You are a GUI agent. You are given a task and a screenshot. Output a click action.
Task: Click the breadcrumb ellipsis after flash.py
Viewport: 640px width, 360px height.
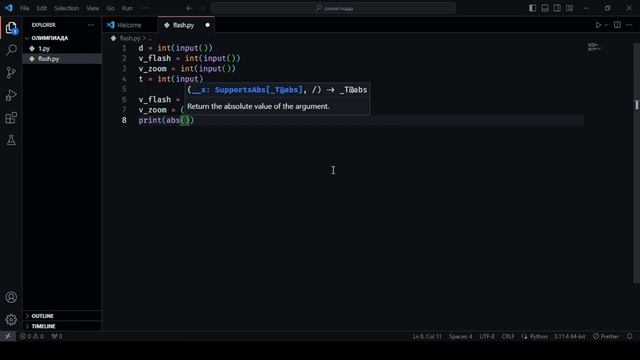(149, 38)
